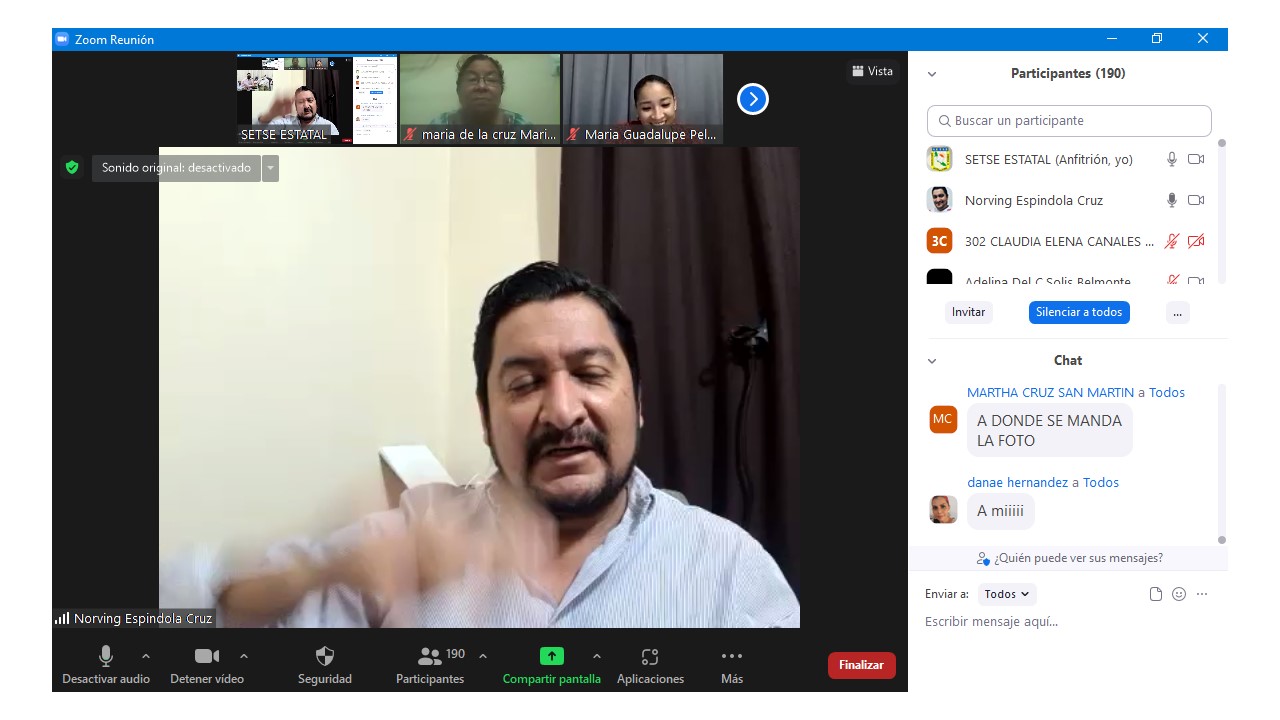The height and width of the screenshot is (720, 1280).
Task: Click the Buscar un participante search field
Action: pyautogui.click(x=1069, y=120)
